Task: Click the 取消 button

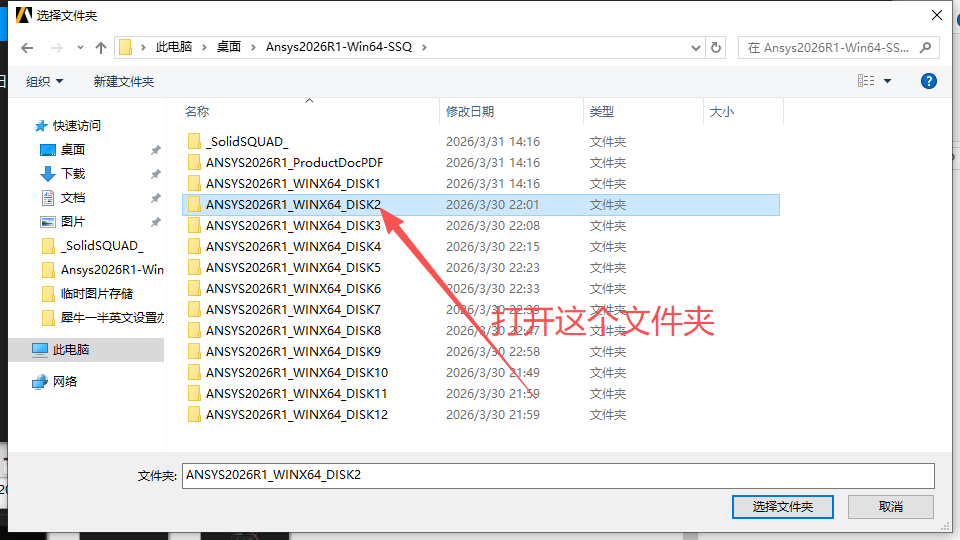Action: [890, 506]
